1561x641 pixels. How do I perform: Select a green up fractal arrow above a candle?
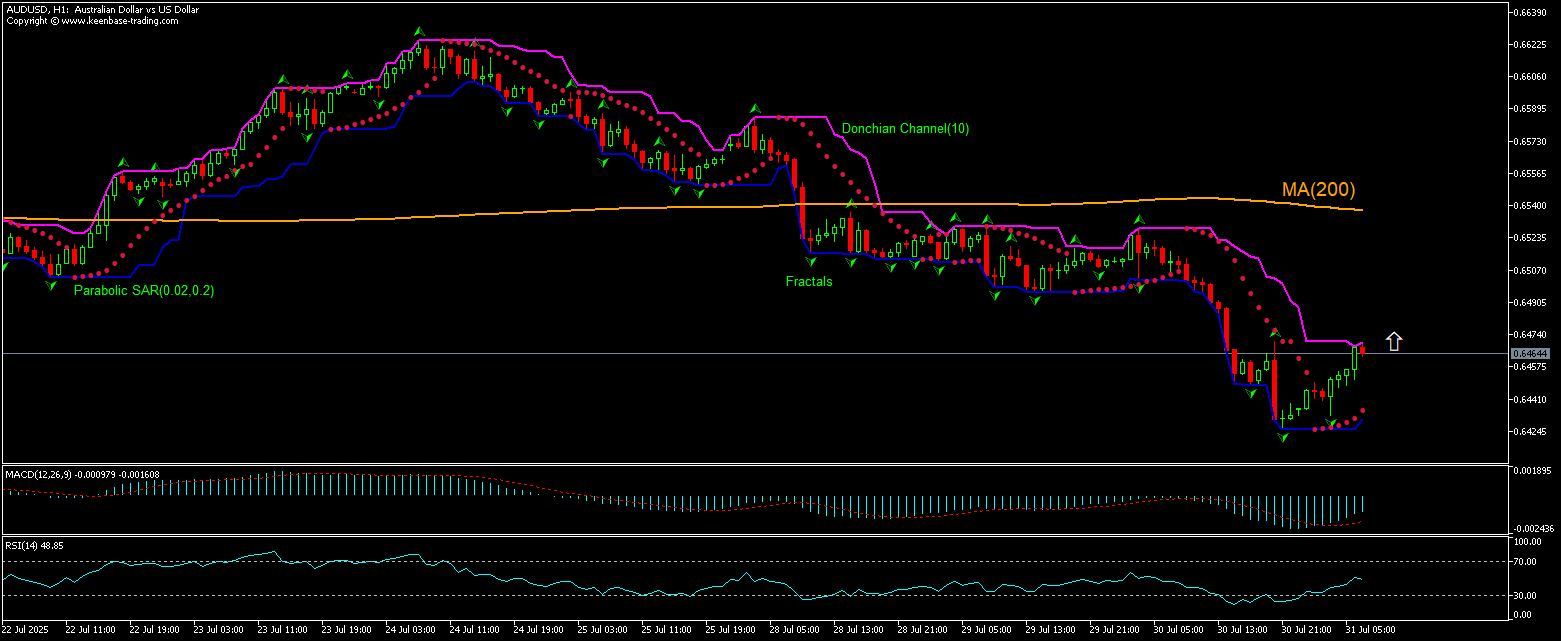point(419,30)
